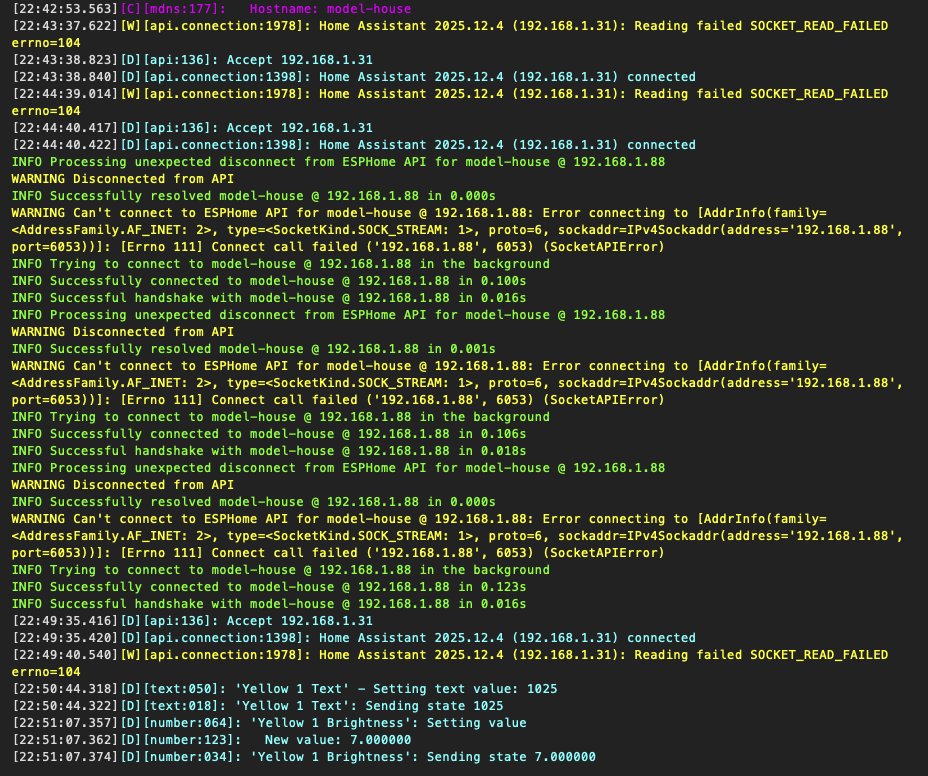This screenshot has width=928, height=776.
Task: Click 'Successfully connected' line ending in 0.106s
Action: [269, 434]
